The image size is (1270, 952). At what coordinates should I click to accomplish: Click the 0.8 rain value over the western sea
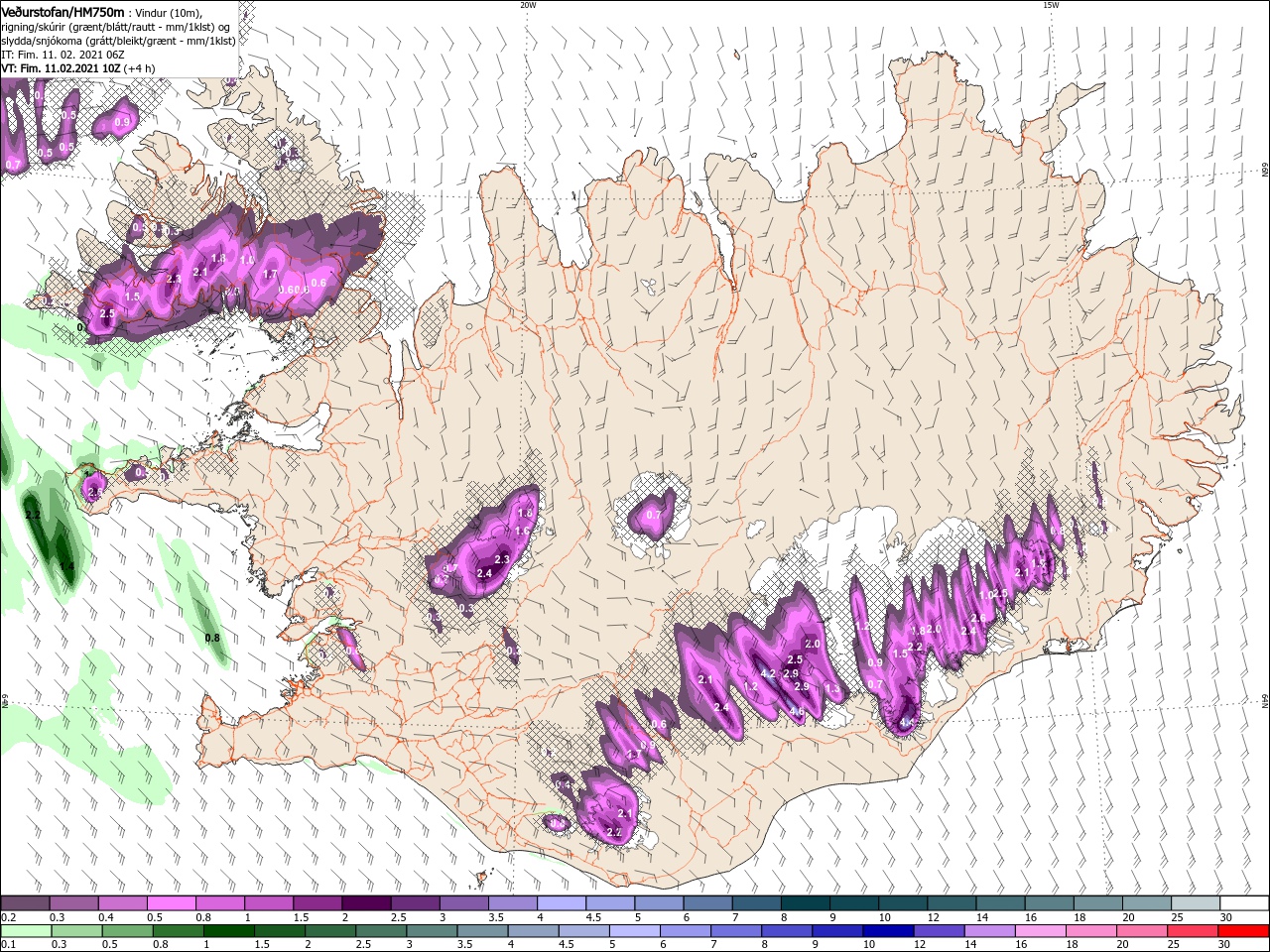pyautogui.click(x=212, y=638)
